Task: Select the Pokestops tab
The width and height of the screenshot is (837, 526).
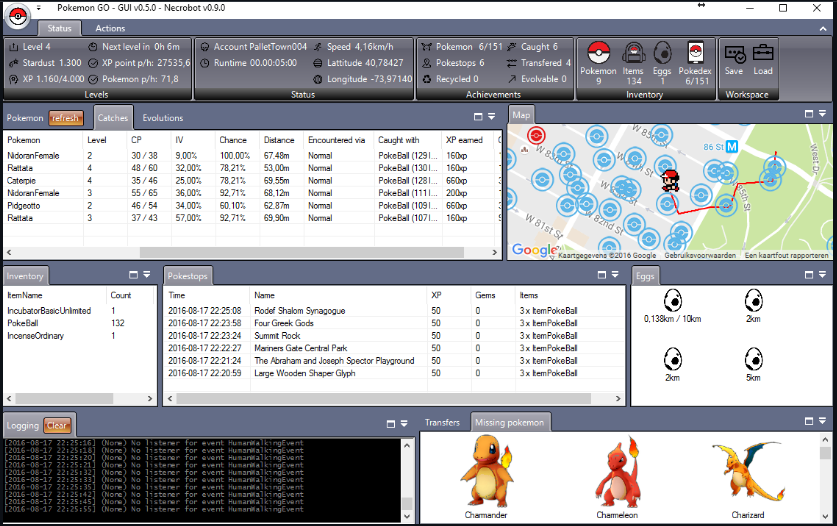Action: coord(187,276)
